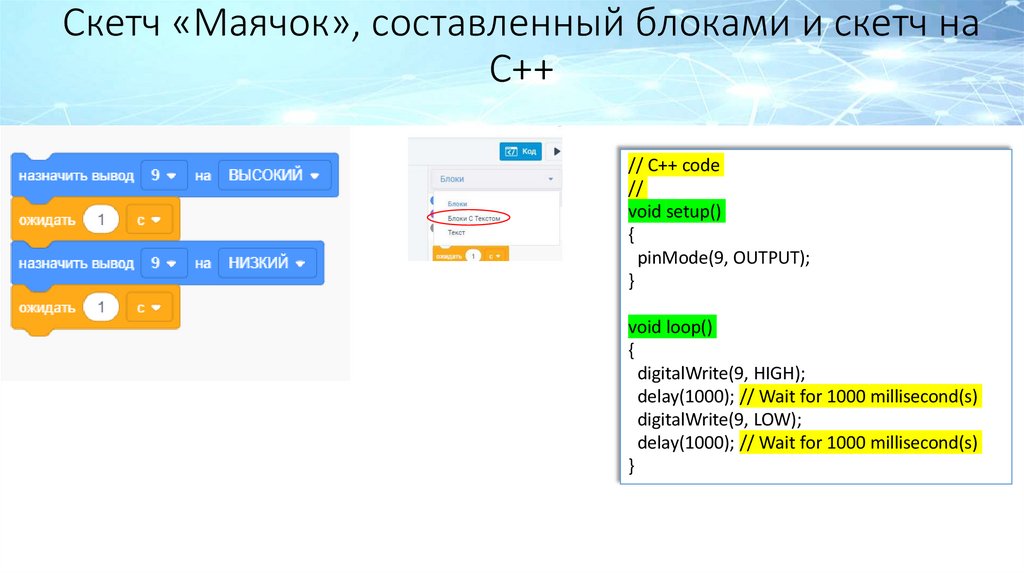Click the value 1 in first ожидать block

[x=101, y=220]
